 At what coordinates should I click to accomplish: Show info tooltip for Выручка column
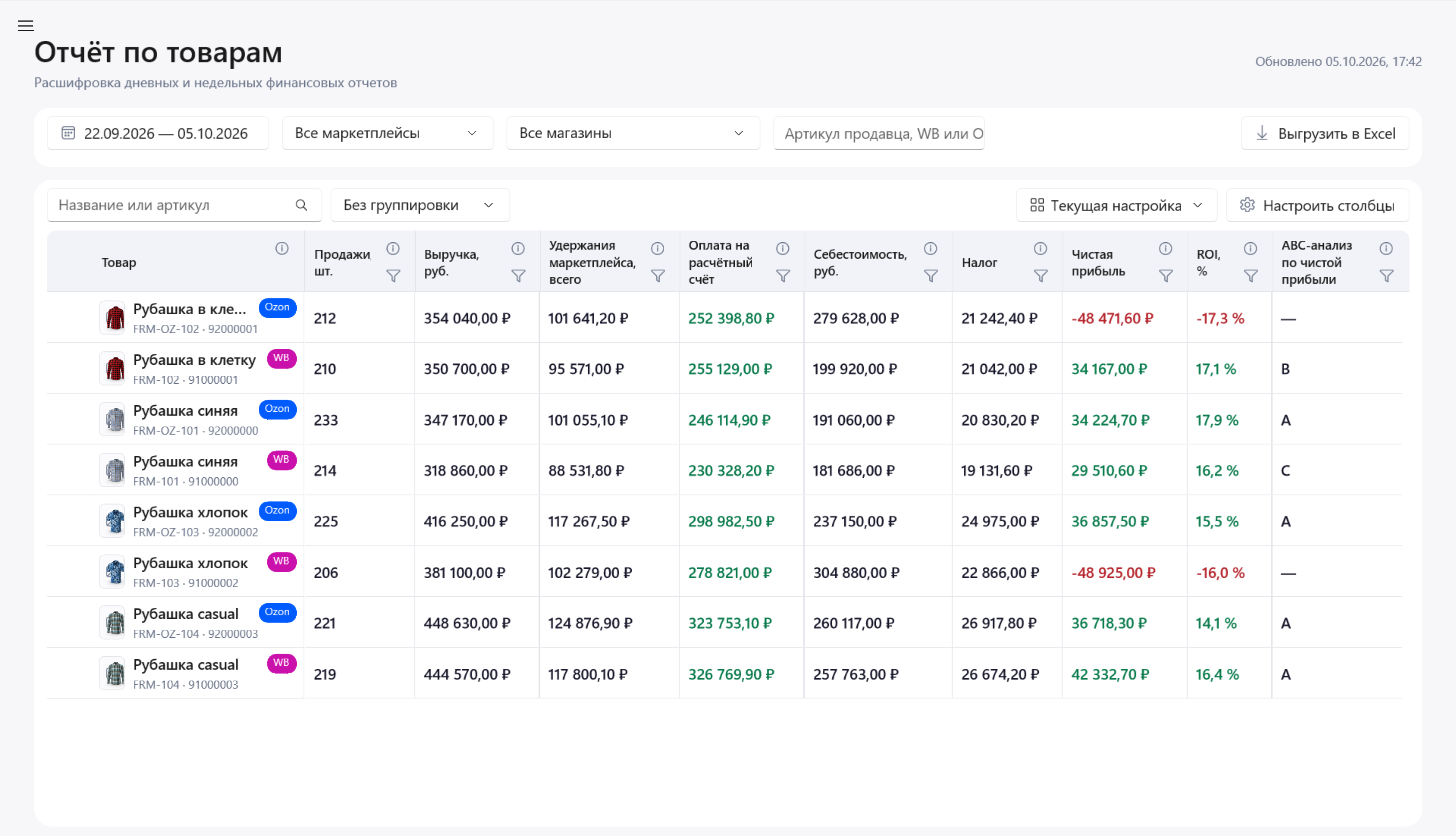coord(518,249)
